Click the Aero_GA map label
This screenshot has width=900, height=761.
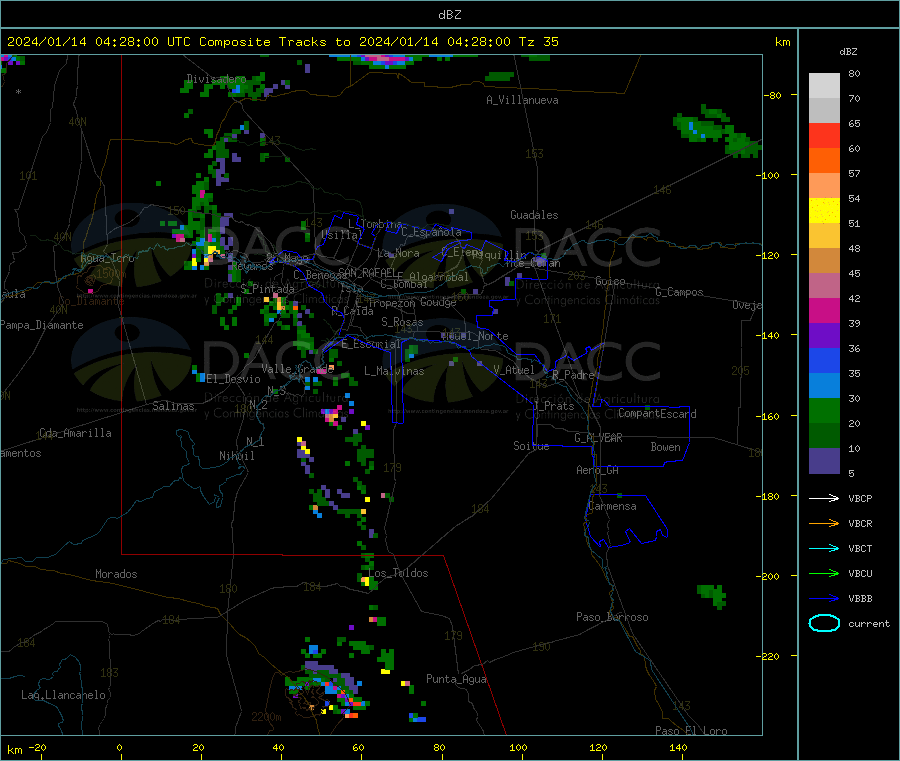pyautogui.click(x=598, y=470)
